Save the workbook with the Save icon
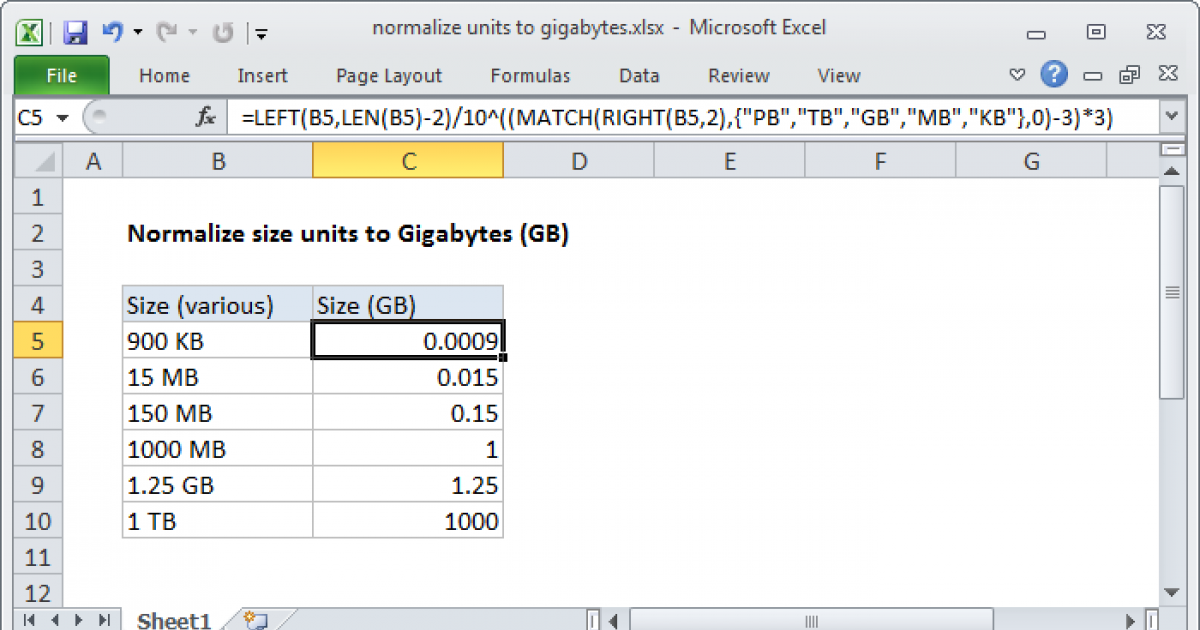Image resolution: width=1200 pixels, height=630 pixels. [75, 32]
